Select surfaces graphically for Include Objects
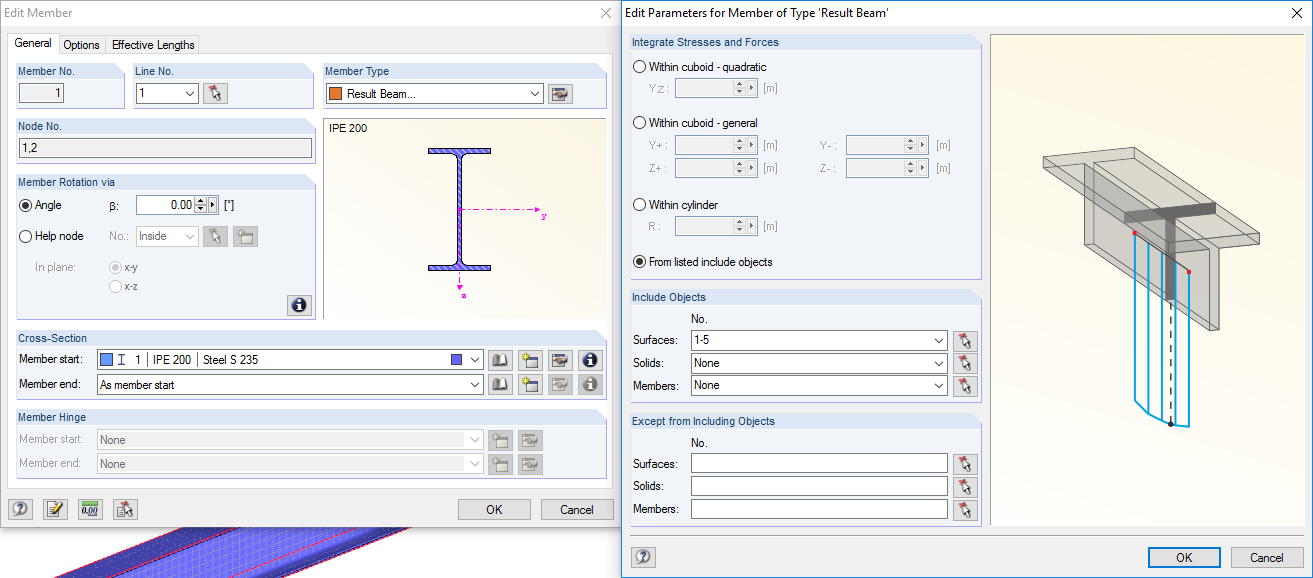The image size is (1313, 578). pos(964,340)
